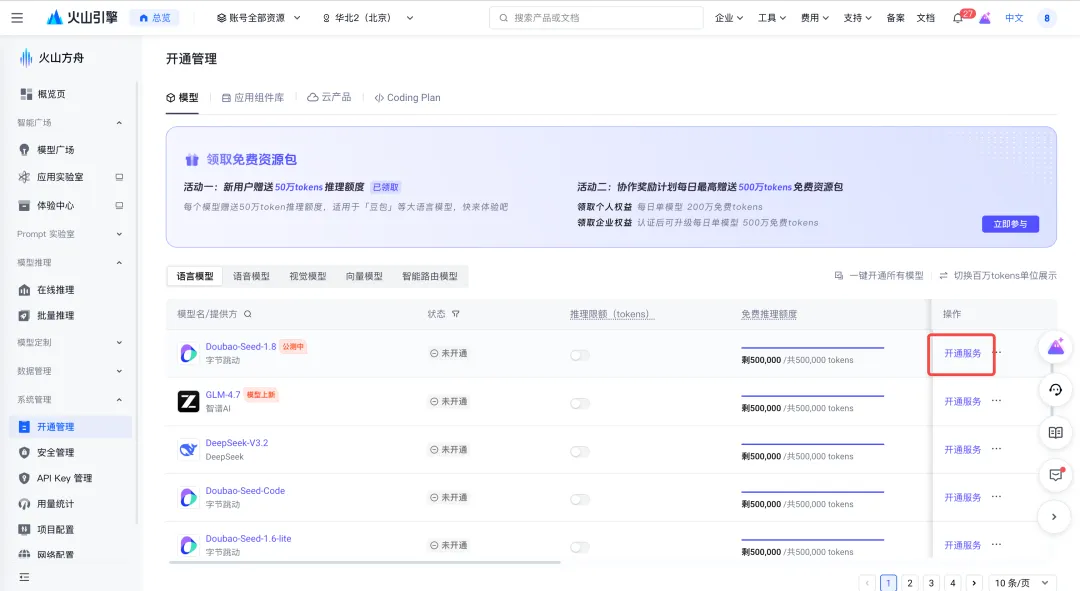Expand the 模型定制 sidebar section
The height and width of the screenshot is (591, 1080).
click(70, 342)
